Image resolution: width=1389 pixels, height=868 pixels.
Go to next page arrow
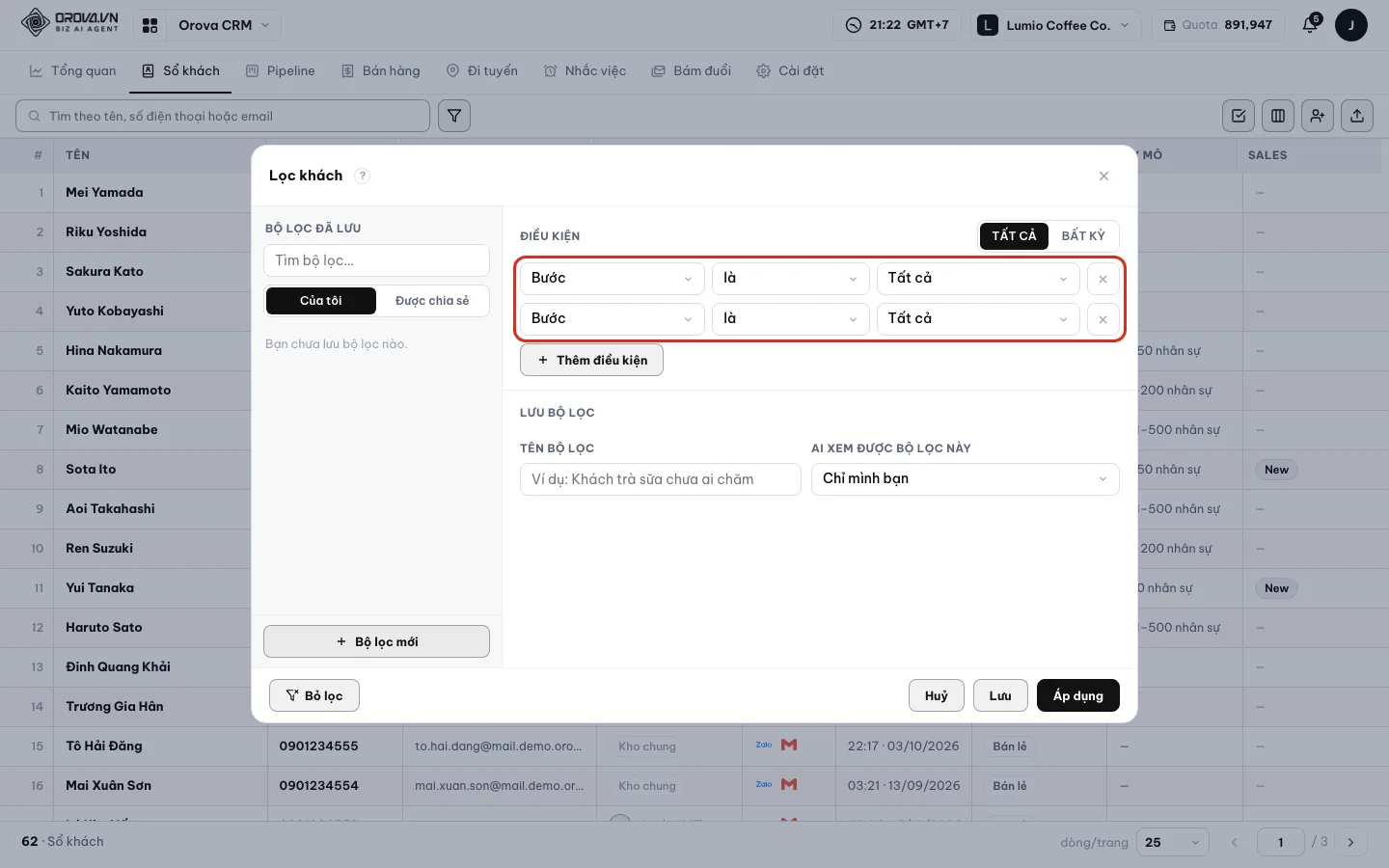[1350, 842]
